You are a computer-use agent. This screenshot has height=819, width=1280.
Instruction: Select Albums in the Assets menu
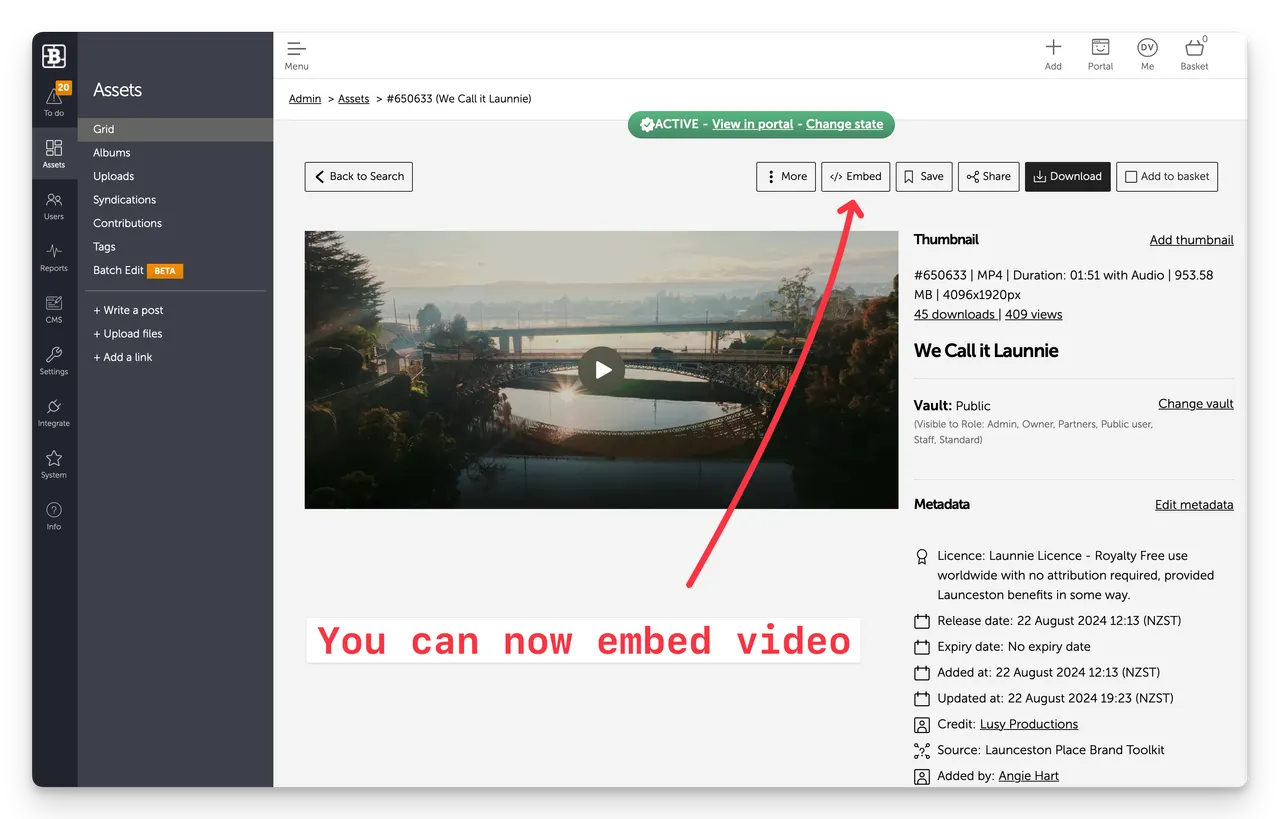click(x=112, y=153)
